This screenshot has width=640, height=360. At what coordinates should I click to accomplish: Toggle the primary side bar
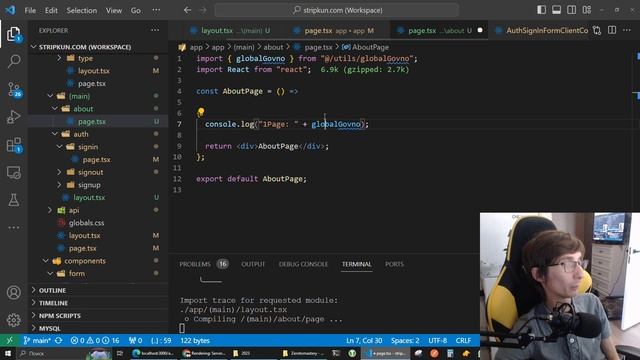(x=541, y=10)
